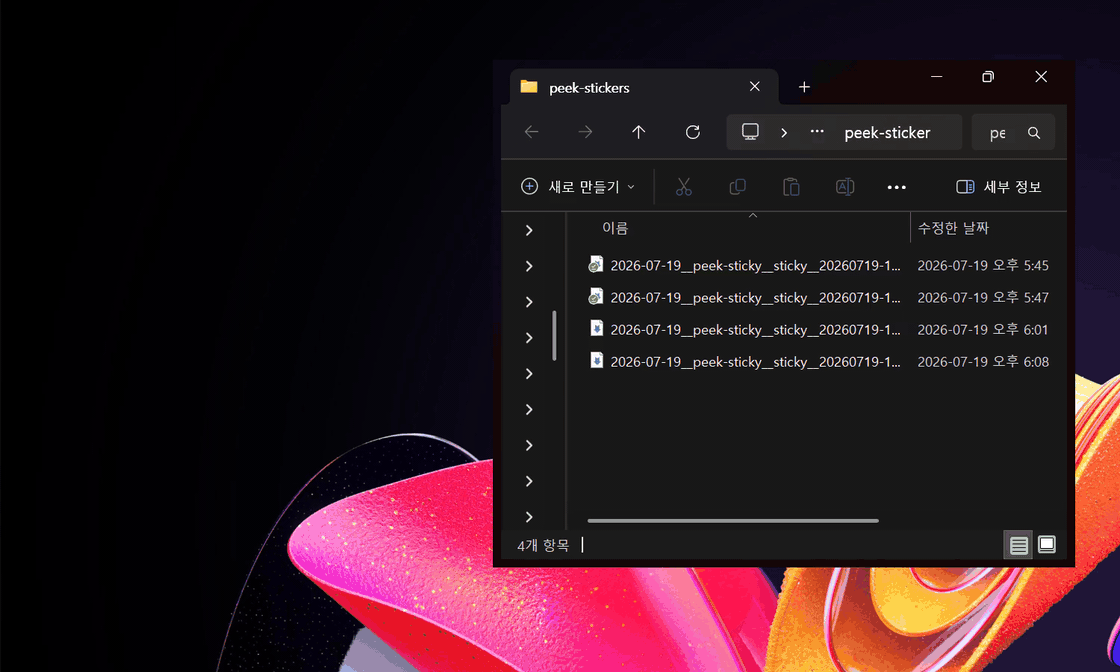1120x672 pixels.
Task: Expand the chevron after the PC icon
Action: 784,133
